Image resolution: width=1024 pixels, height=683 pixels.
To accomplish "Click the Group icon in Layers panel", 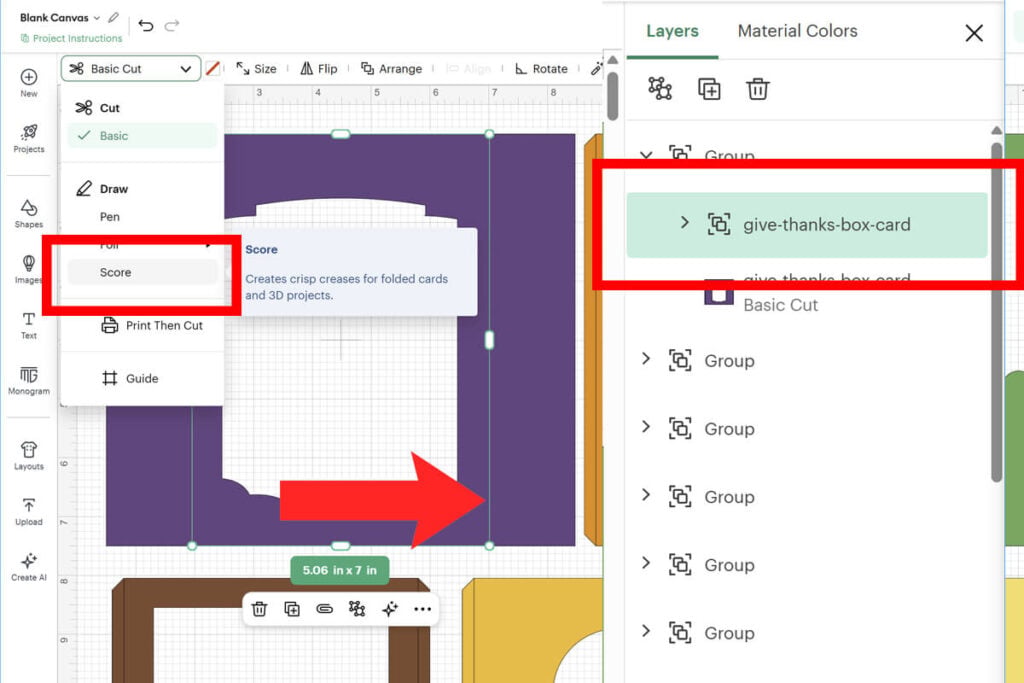I will coord(660,88).
